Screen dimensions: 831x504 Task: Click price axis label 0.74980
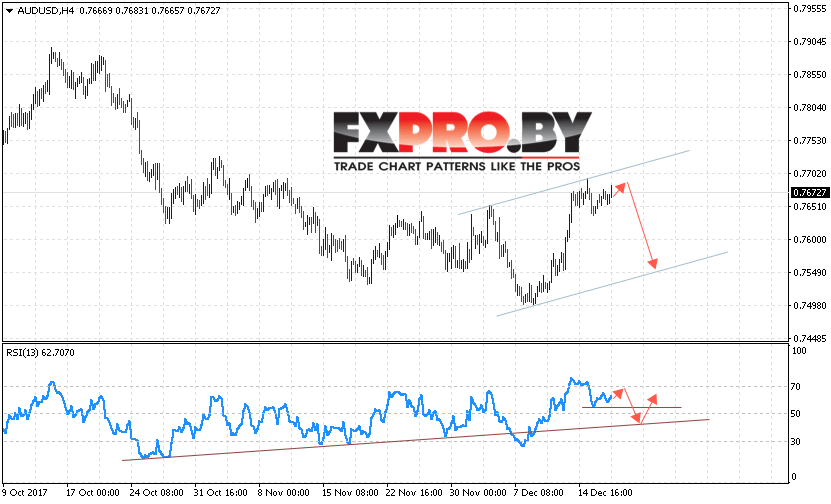[x=809, y=305]
